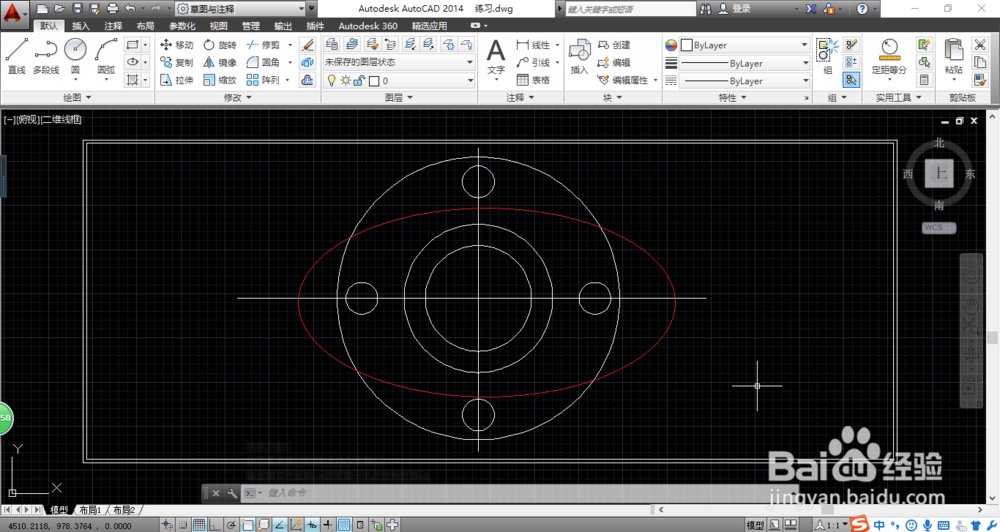Click the 插入 (Insert) block tool
This screenshot has height=532, width=1000.
click(x=579, y=56)
